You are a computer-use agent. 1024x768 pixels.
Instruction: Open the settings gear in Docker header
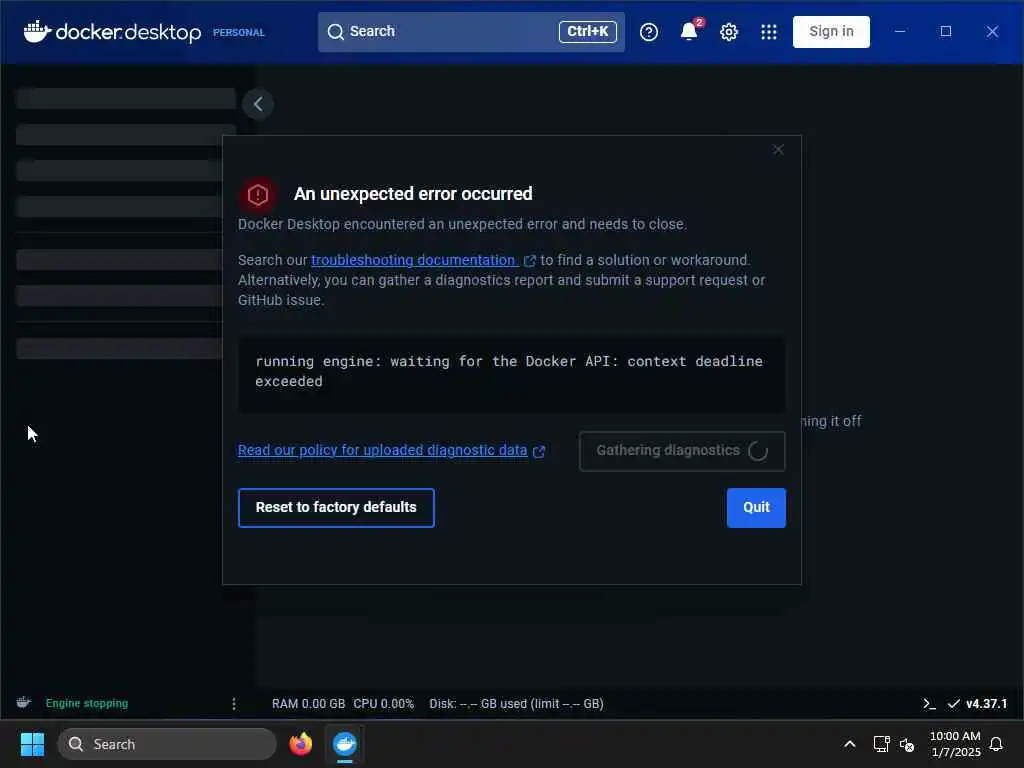click(x=729, y=31)
